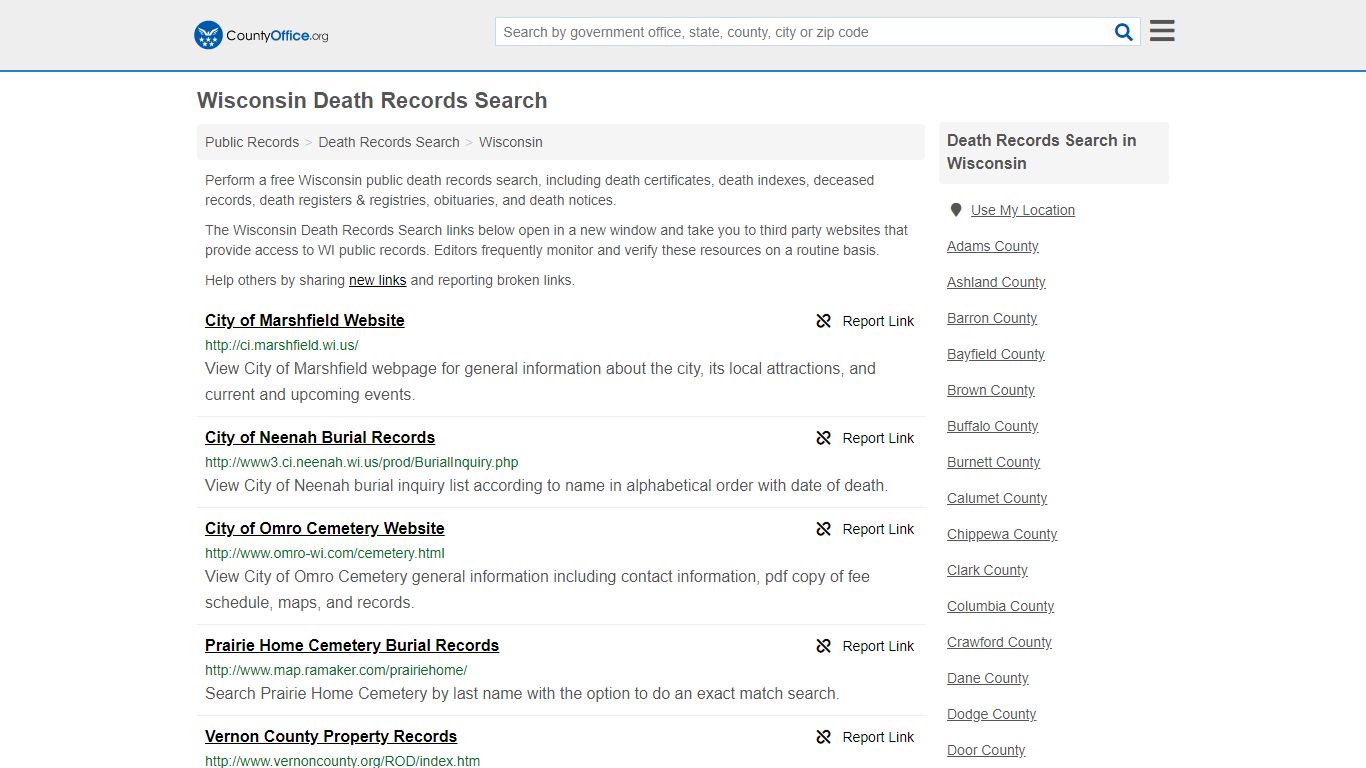The height and width of the screenshot is (768, 1366).
Task: Open Columbia County death records
Action: (1001, 606)
